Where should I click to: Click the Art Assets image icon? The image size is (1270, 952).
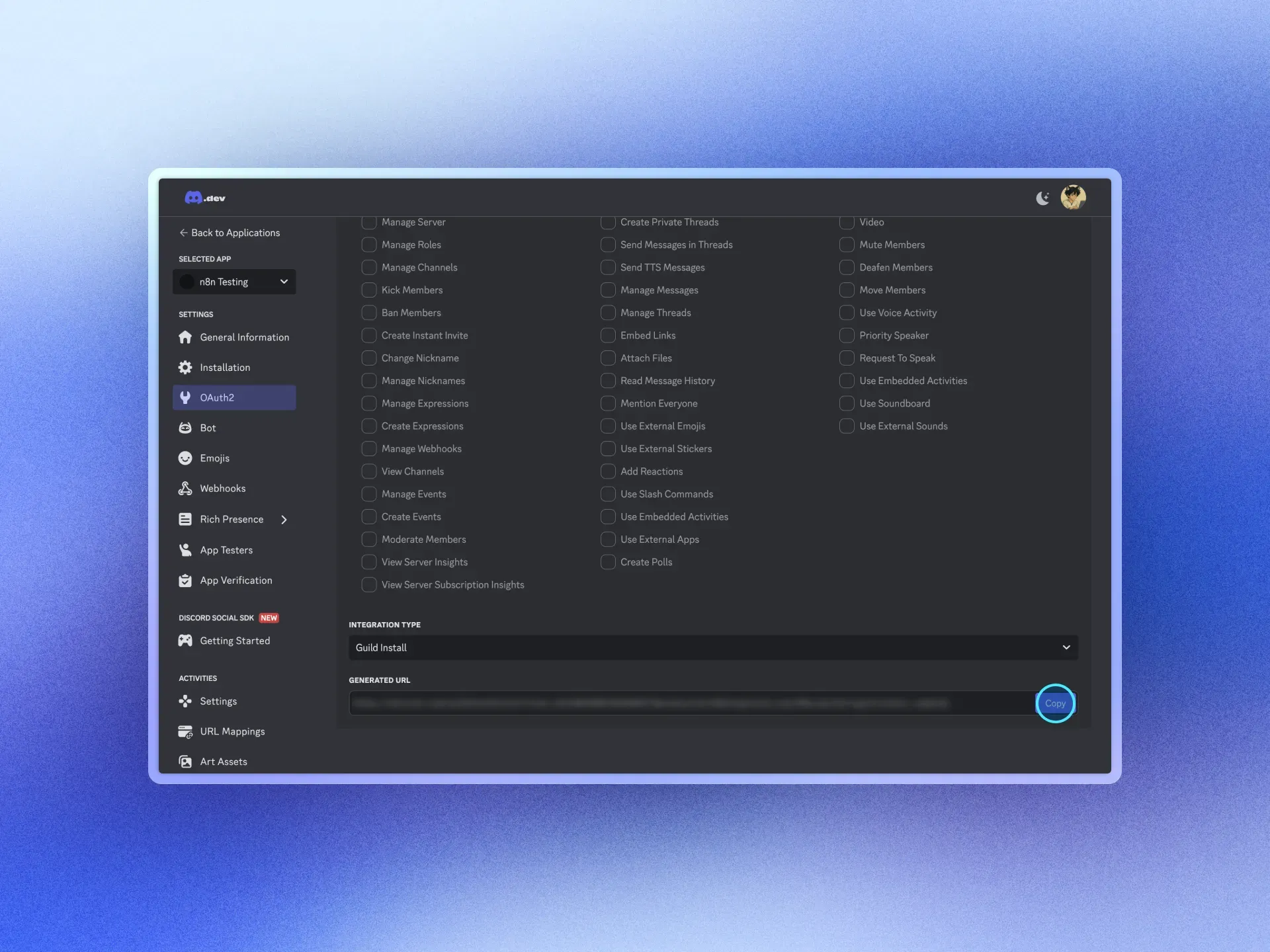point(185,762)
